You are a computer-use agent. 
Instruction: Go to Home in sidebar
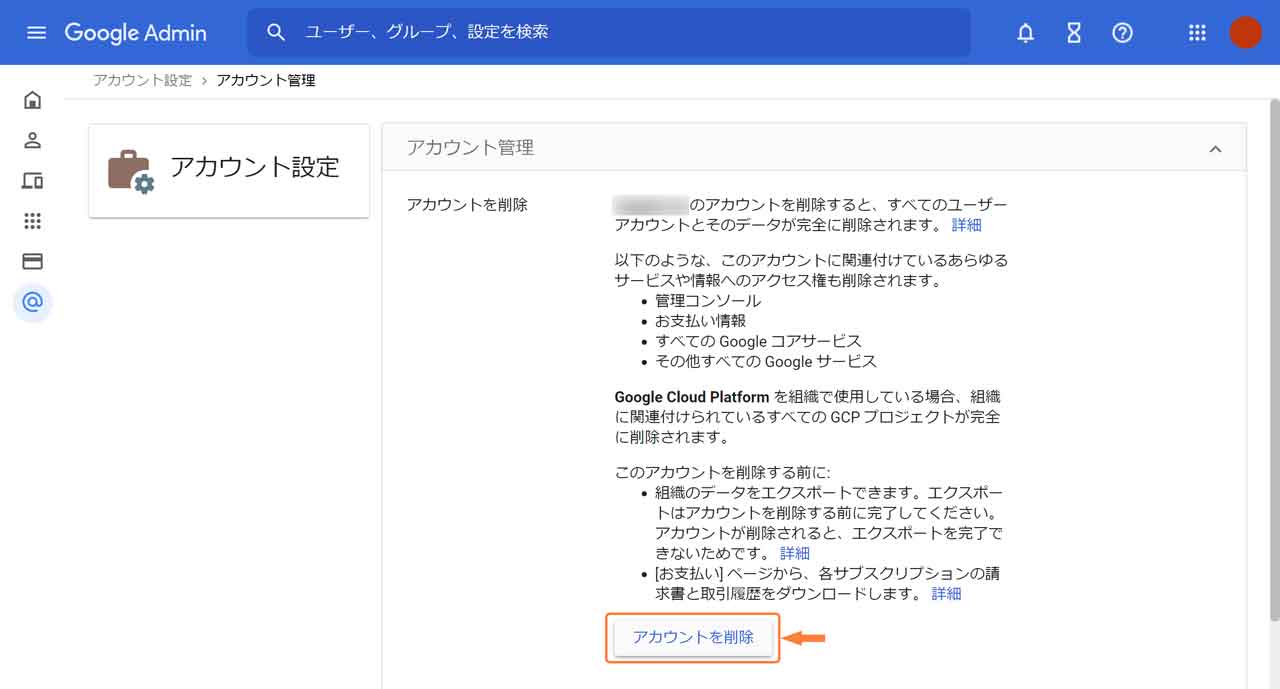[32, 100]
